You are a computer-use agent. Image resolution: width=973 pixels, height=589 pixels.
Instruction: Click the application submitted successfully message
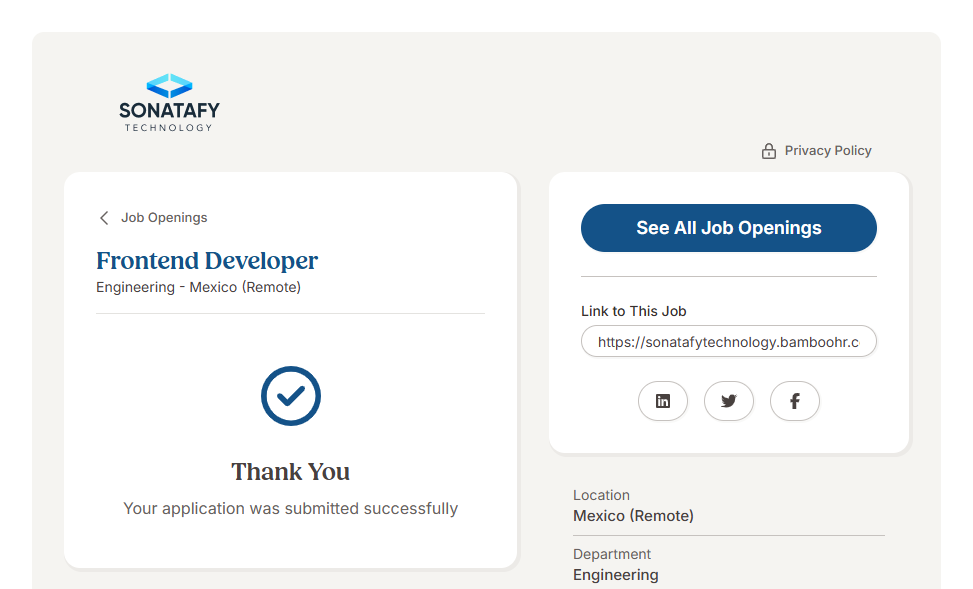290,508
